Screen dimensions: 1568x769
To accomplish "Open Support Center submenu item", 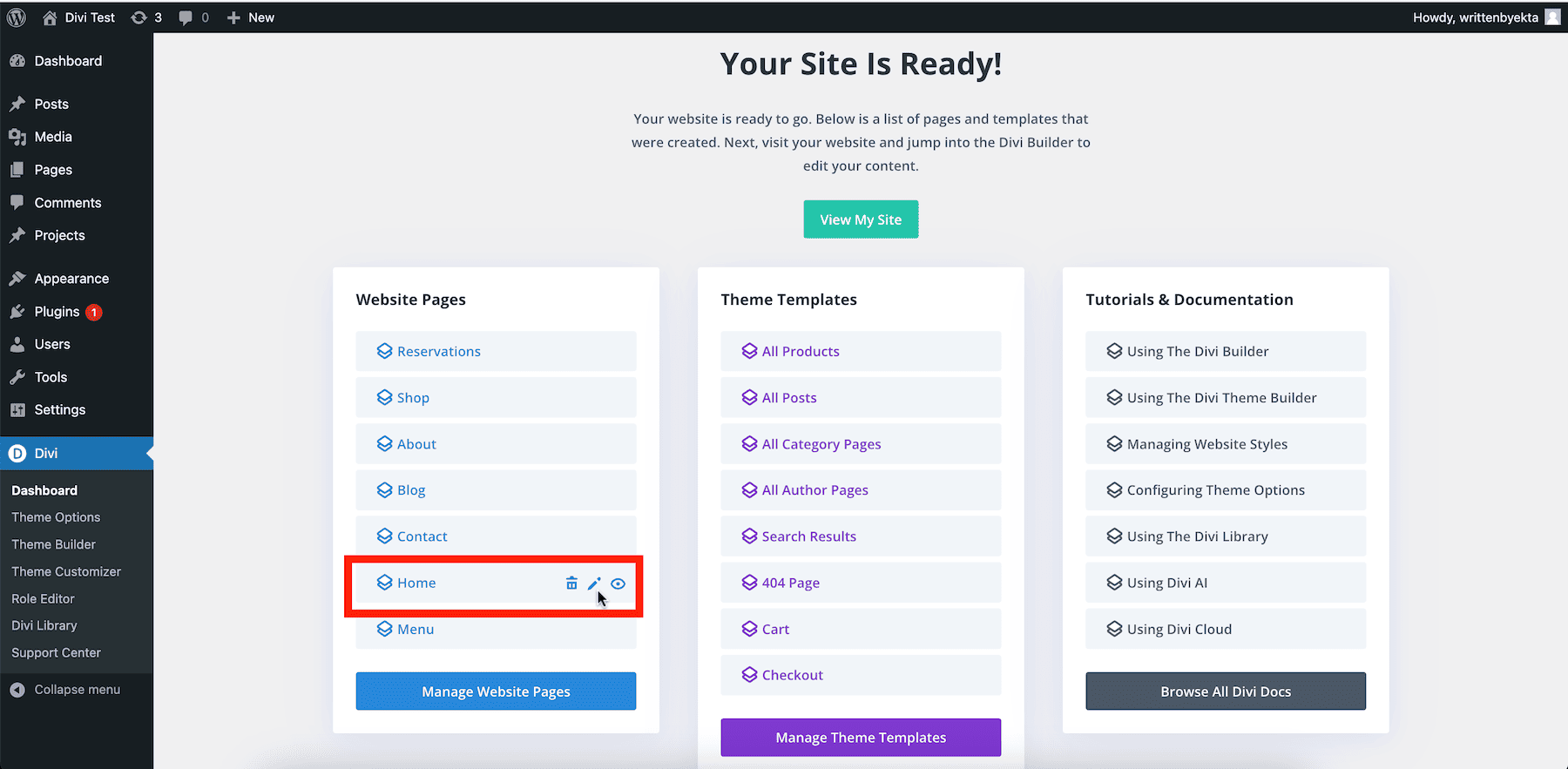I will pyautogui.click(x=57, y=652).
